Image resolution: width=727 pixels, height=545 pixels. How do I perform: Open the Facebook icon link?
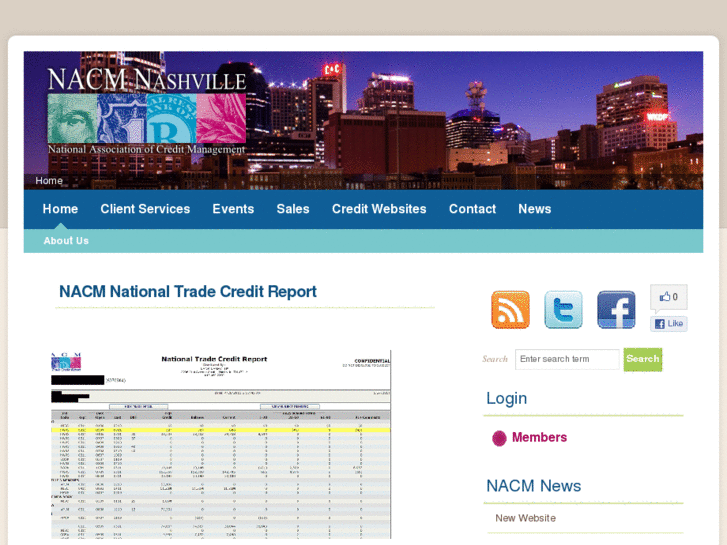(x=616, y=309)
